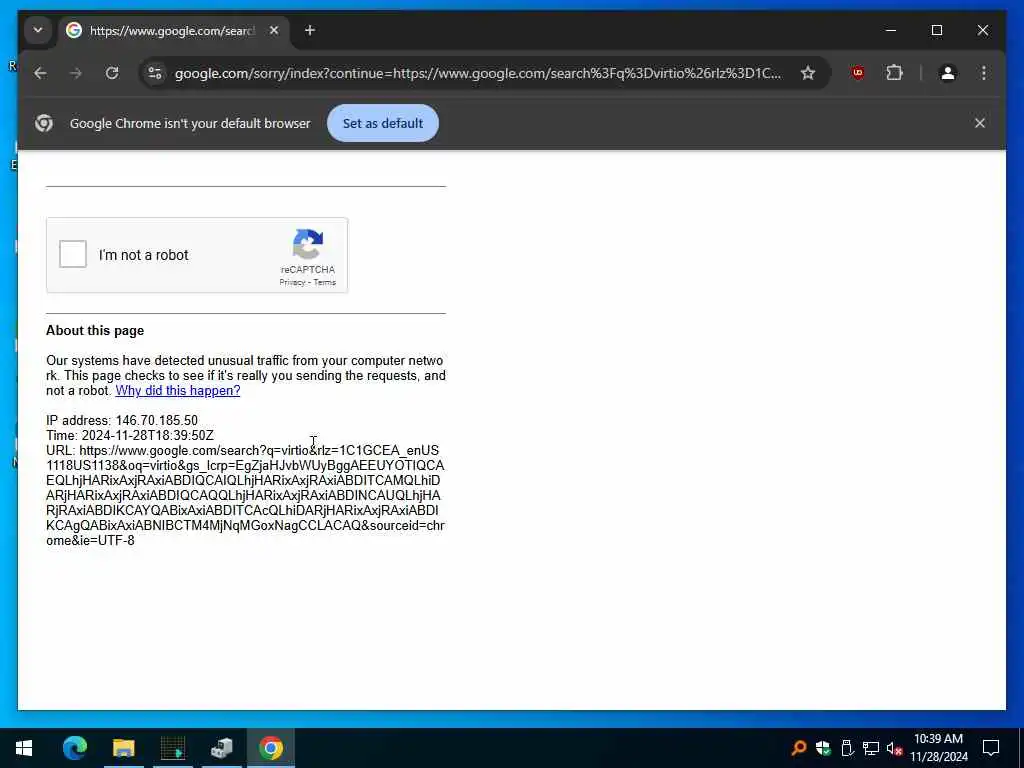This screenshot has width=1024, height=768.
Task: Dismiss the default browser notification bar
Action: click(x=980, y=123)
